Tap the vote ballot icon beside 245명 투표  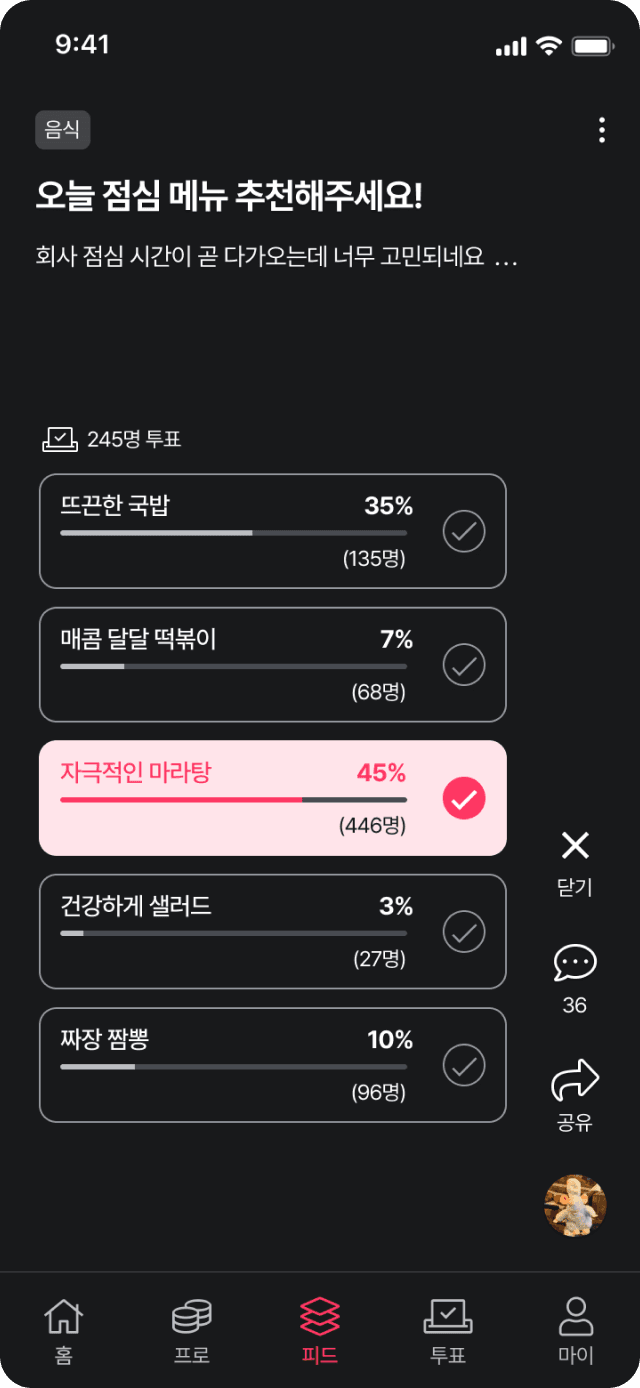pyautogui.click(x=60, y=439)
